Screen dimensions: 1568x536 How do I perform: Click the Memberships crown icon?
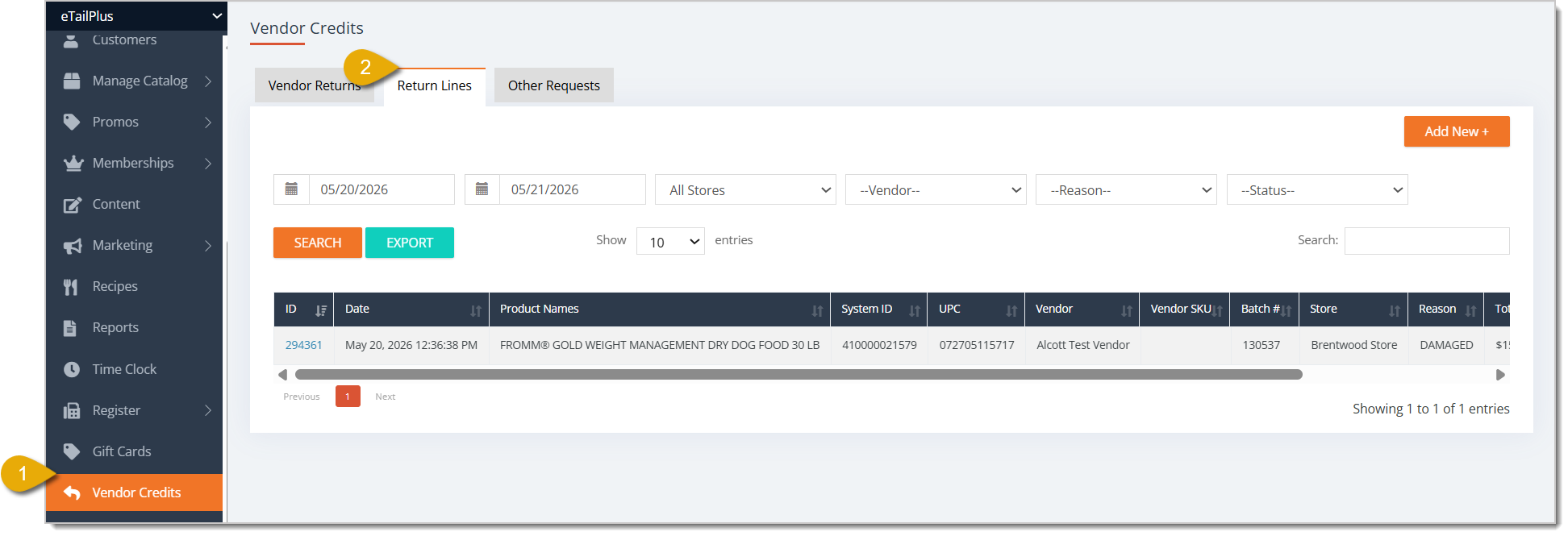click(73, 163)
